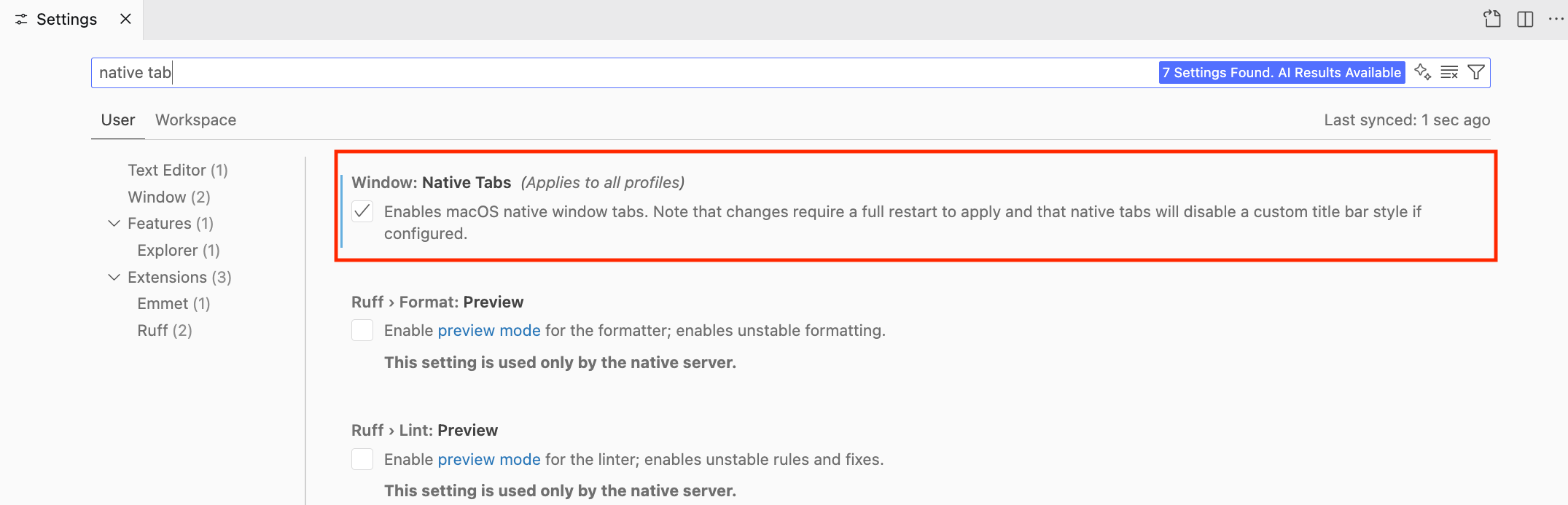Image resolution: width=1568 pixels, height=505 pixels.
Task: Select Emmet in the settings tree
Action: point(173,304)
